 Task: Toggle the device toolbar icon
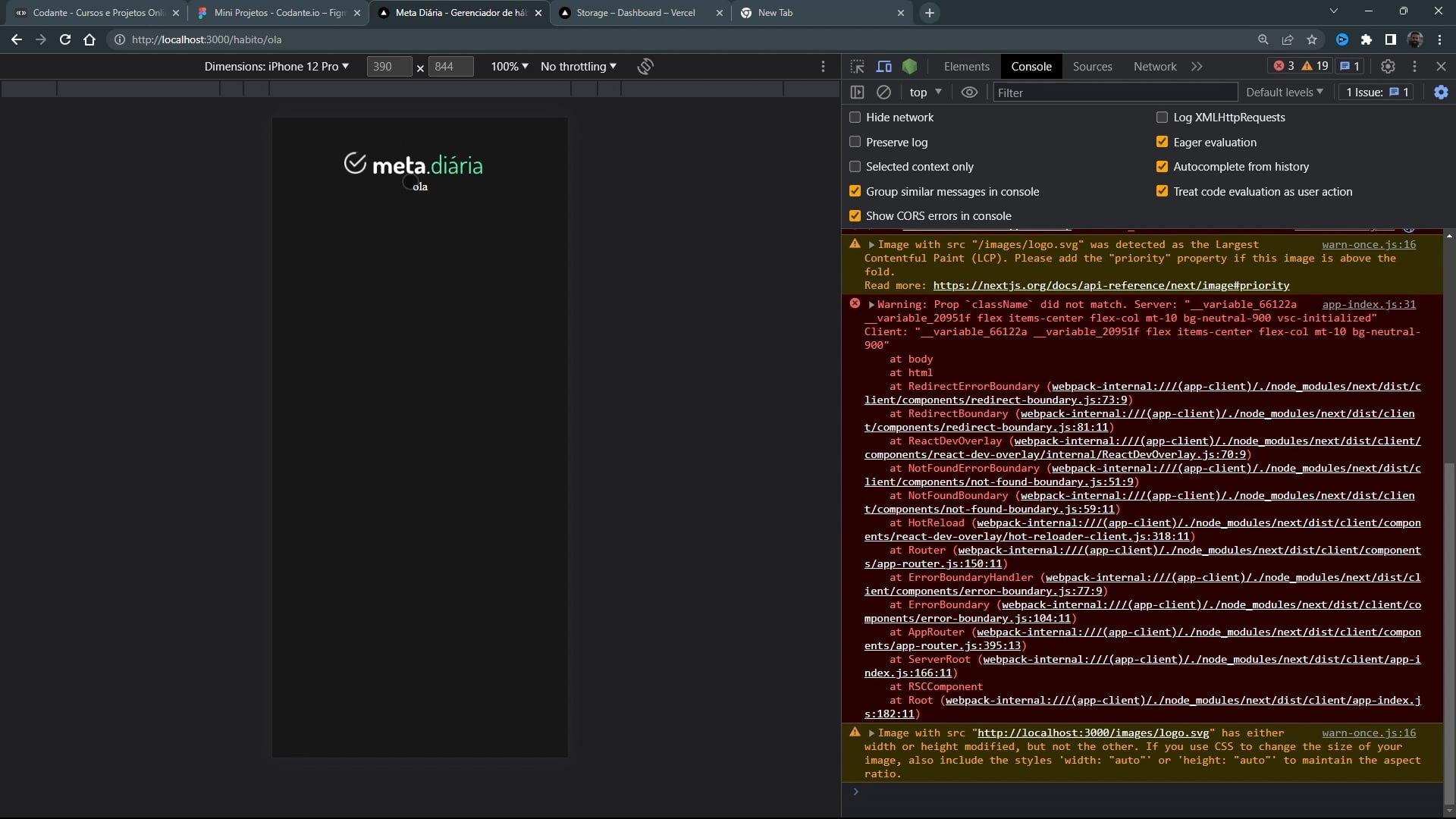point(883,67)
